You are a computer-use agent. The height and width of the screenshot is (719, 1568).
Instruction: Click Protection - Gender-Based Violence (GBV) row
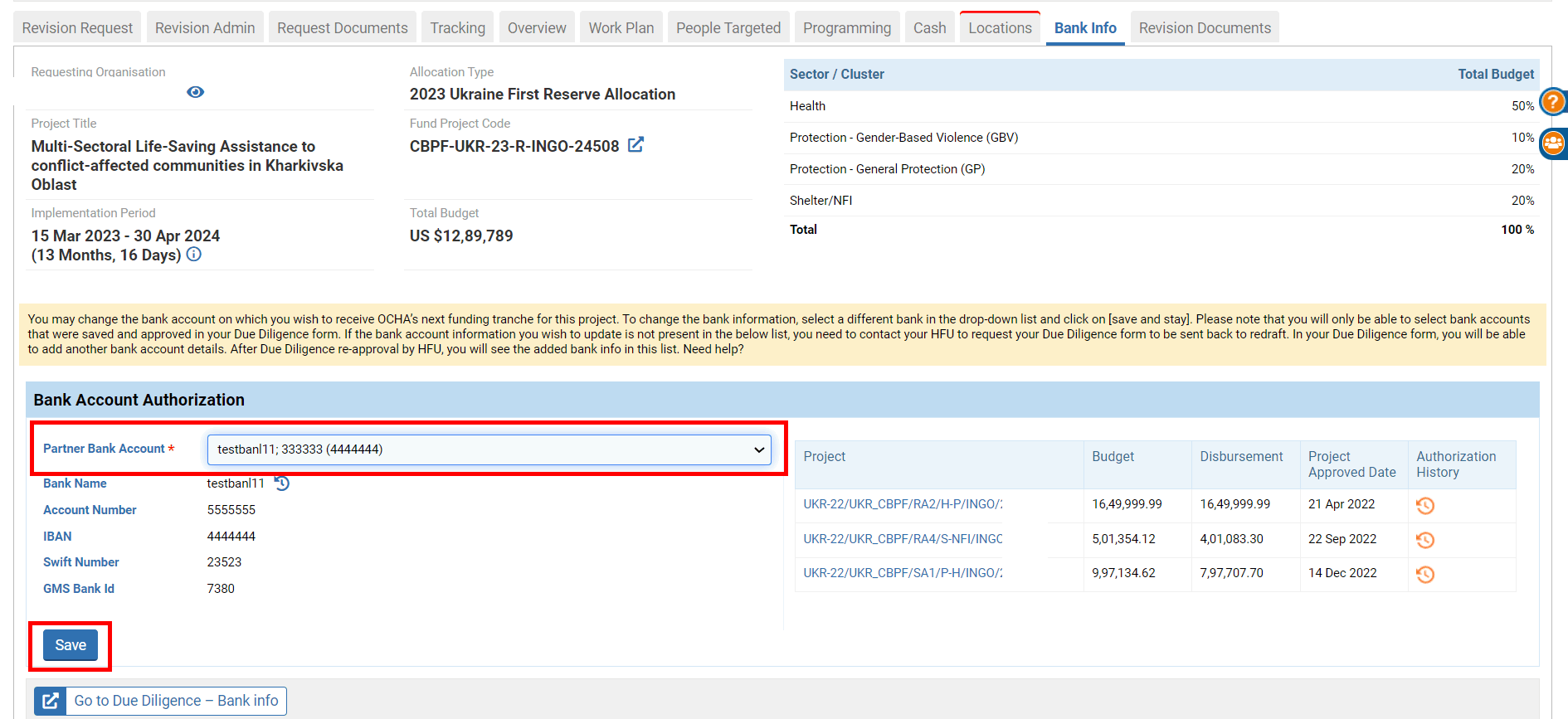click(x=1161, y=138)
